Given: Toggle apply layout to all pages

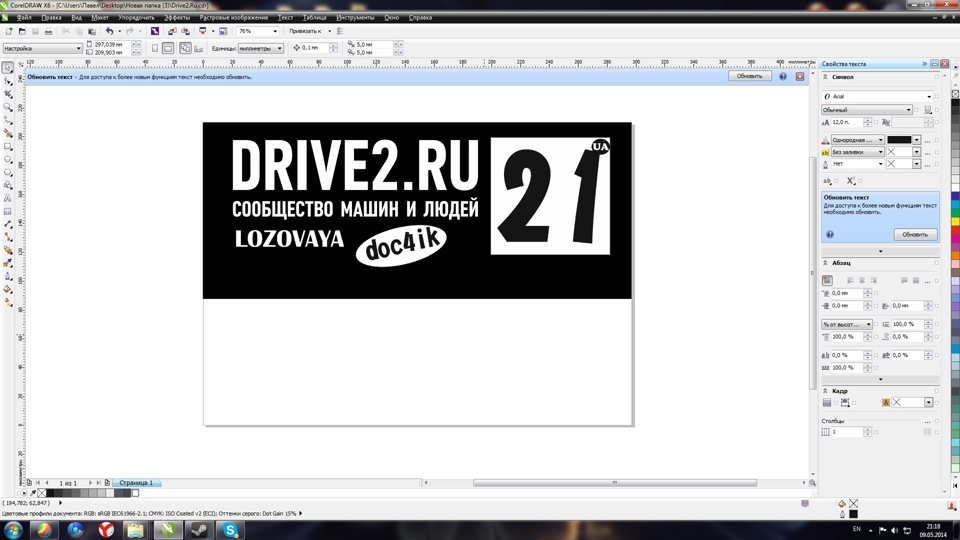Looking at the screenshot, I should coord(185,48).
